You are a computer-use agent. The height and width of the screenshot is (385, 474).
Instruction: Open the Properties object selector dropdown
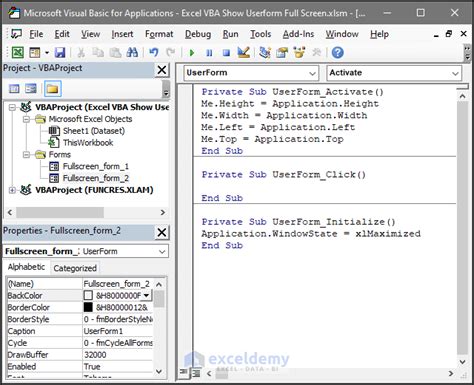162,251
